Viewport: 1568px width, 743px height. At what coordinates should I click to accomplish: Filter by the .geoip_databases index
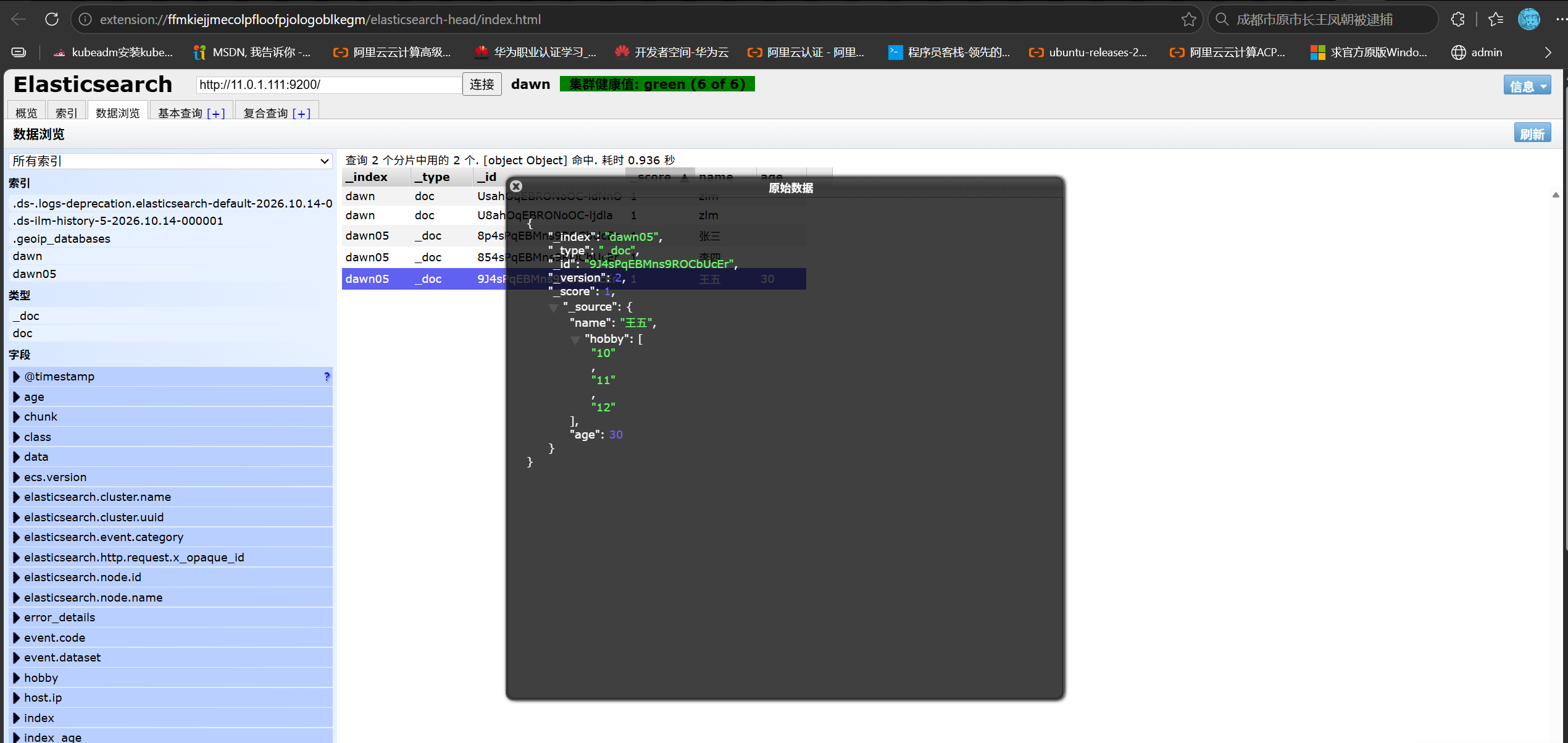(172, 238)
